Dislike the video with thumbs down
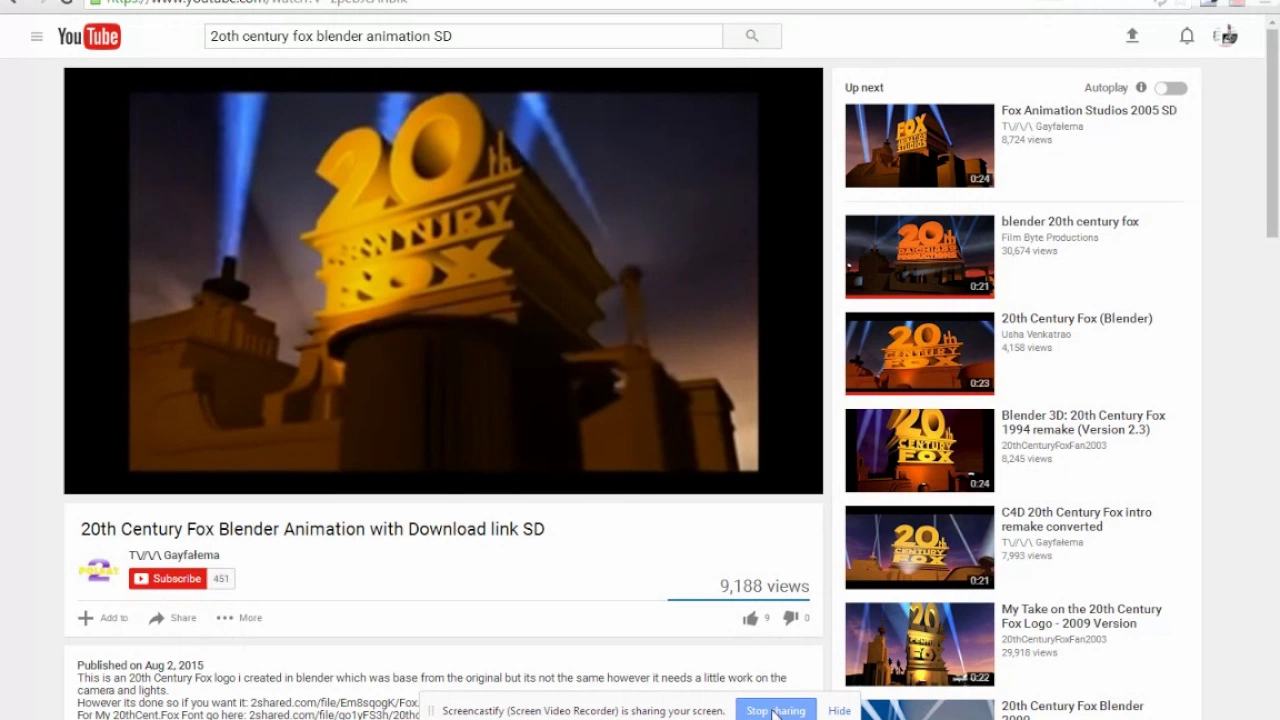The height and width of the screenshot is (720, 1280). click(x=790, y=618)
